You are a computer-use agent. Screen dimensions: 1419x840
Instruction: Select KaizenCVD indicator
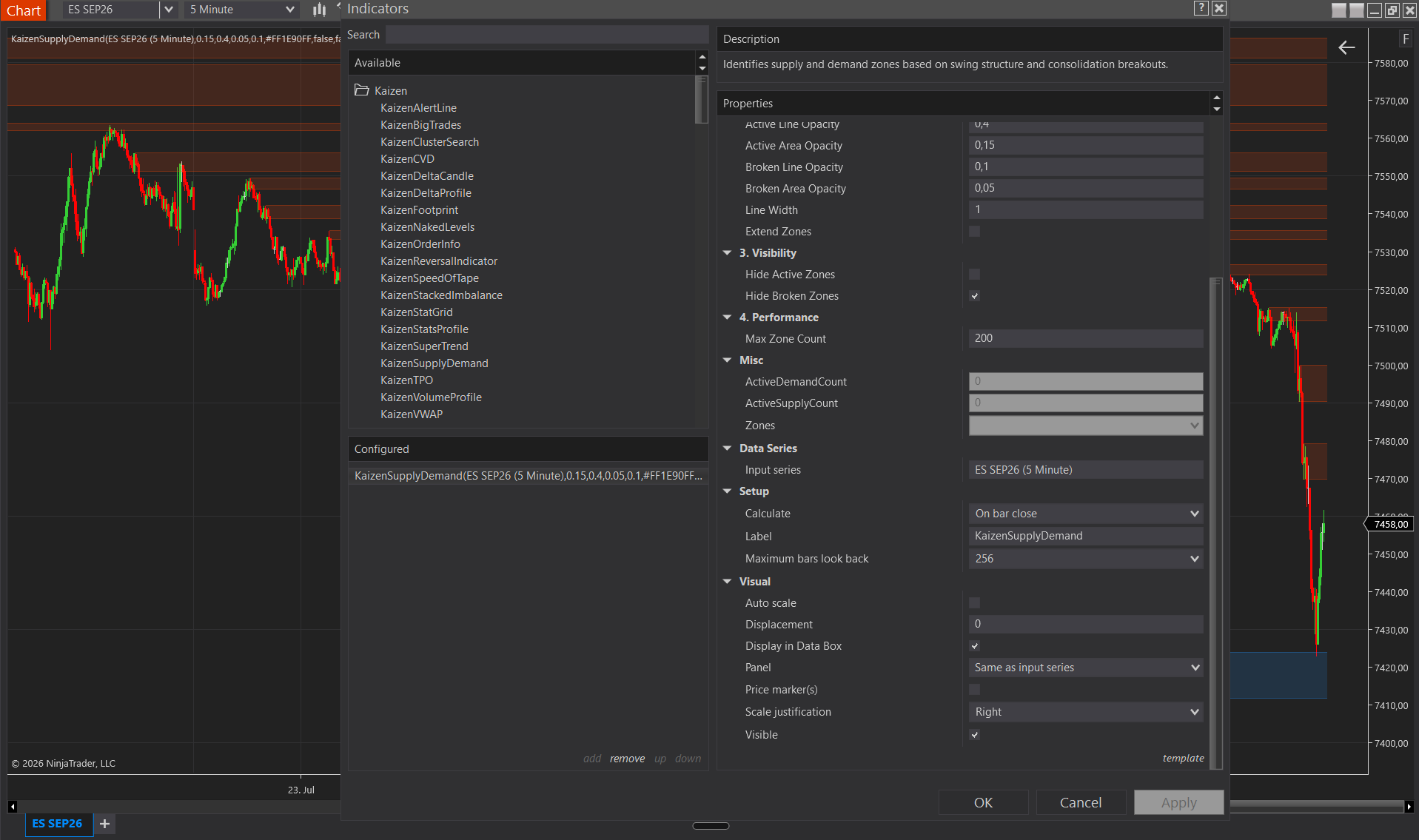coord(407,159)
